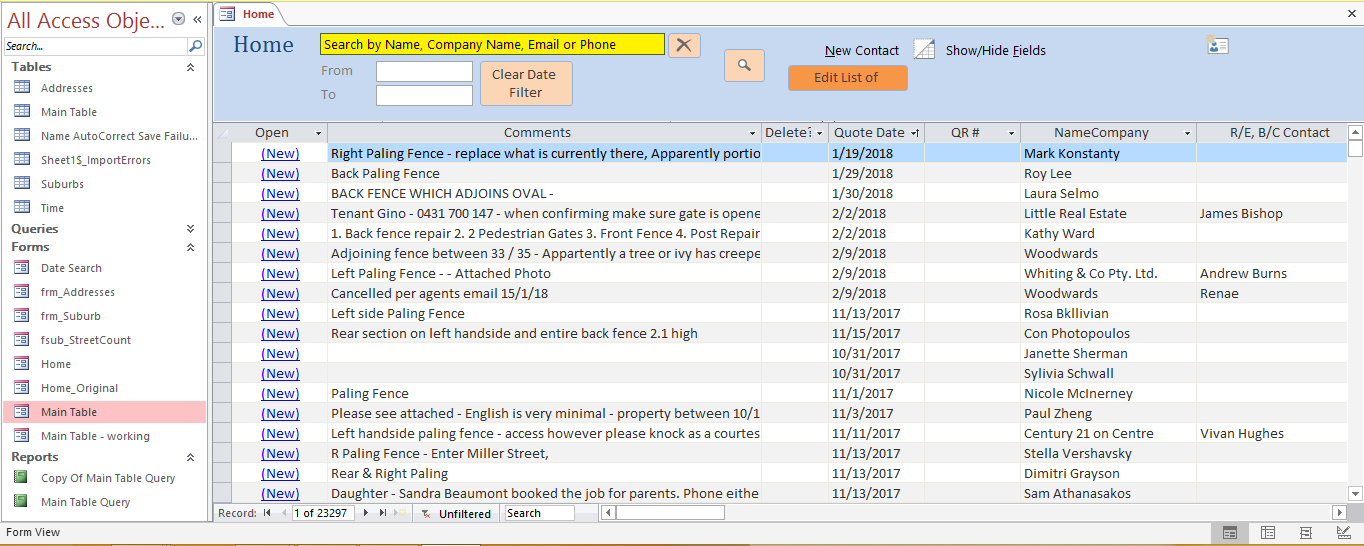The image size is (1364, 546).
Task: Open the NameCompany column filter dropdown
Action: click(1188, 133)
